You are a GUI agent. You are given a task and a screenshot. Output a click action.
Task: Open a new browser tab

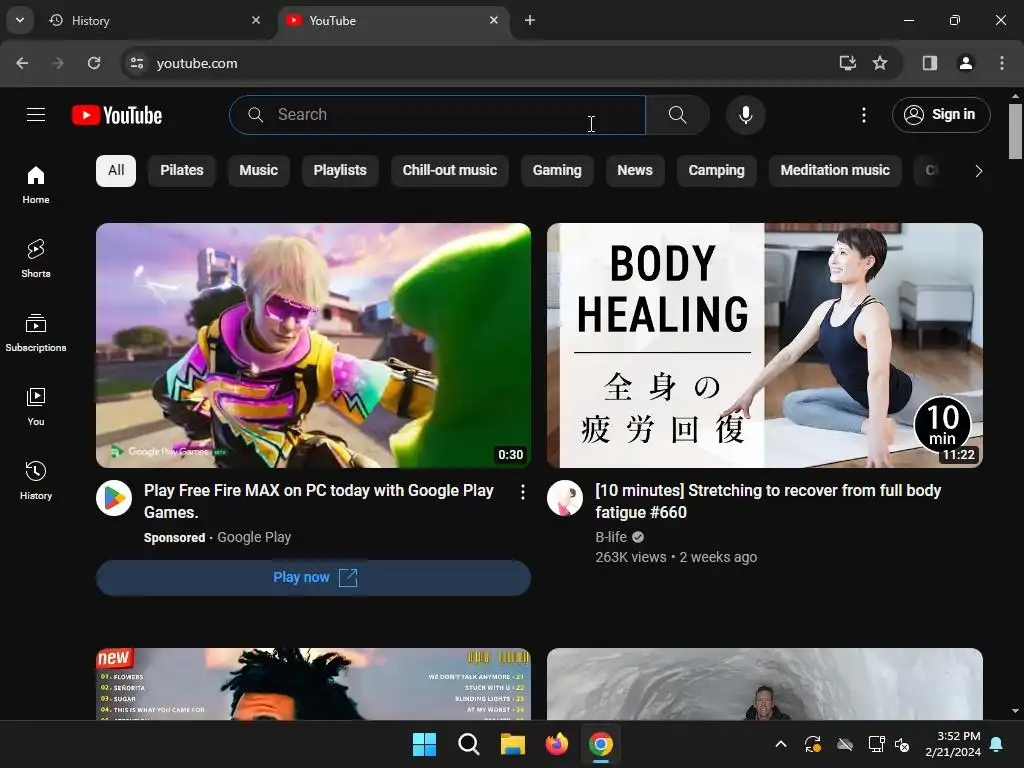tap(530, 20)
